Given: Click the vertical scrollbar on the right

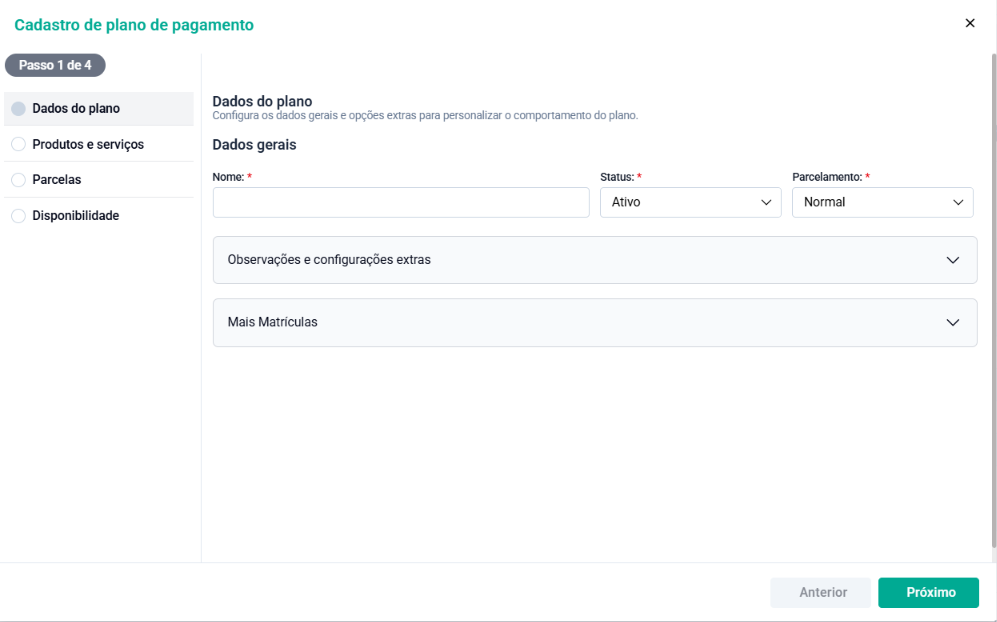Looking at the screenshot, I should (994, 300).
